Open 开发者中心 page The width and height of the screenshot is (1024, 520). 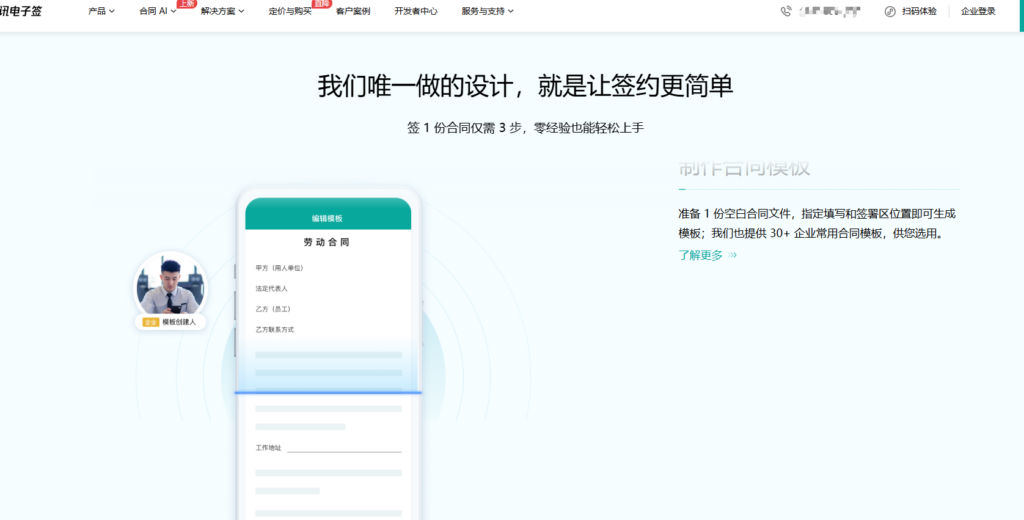pos(416,11)
